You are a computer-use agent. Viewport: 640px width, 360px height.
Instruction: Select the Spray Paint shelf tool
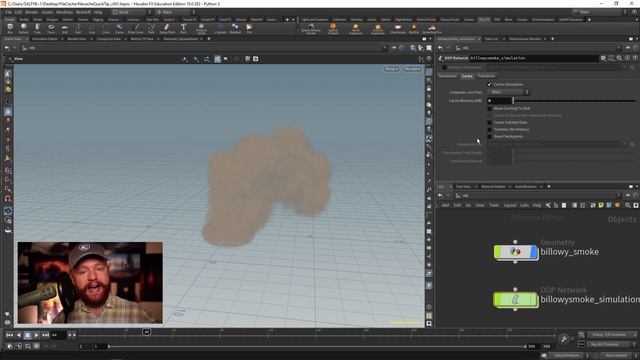pos(167,29)
